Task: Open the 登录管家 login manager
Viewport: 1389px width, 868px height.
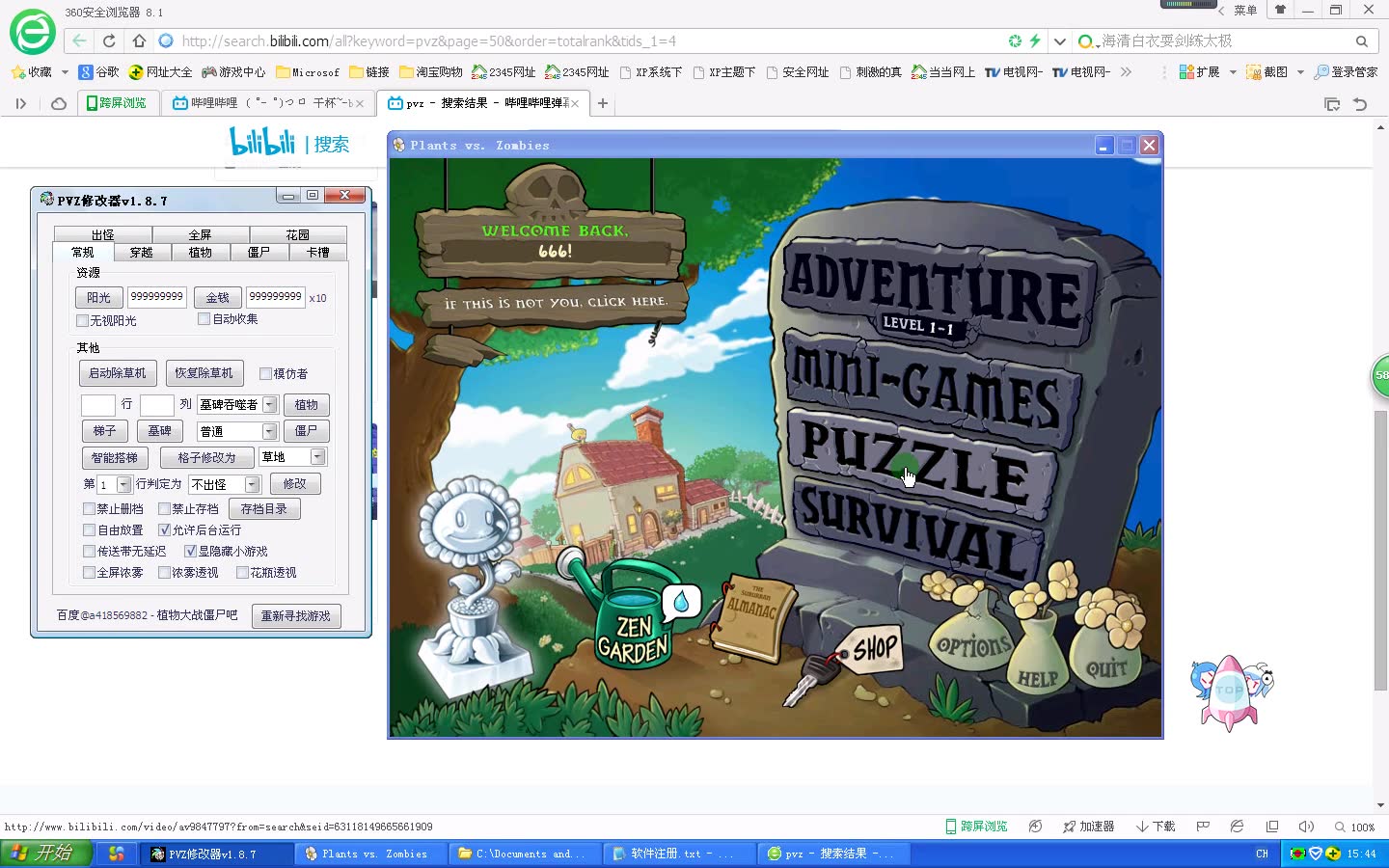Action: (x=1346, y=72)
